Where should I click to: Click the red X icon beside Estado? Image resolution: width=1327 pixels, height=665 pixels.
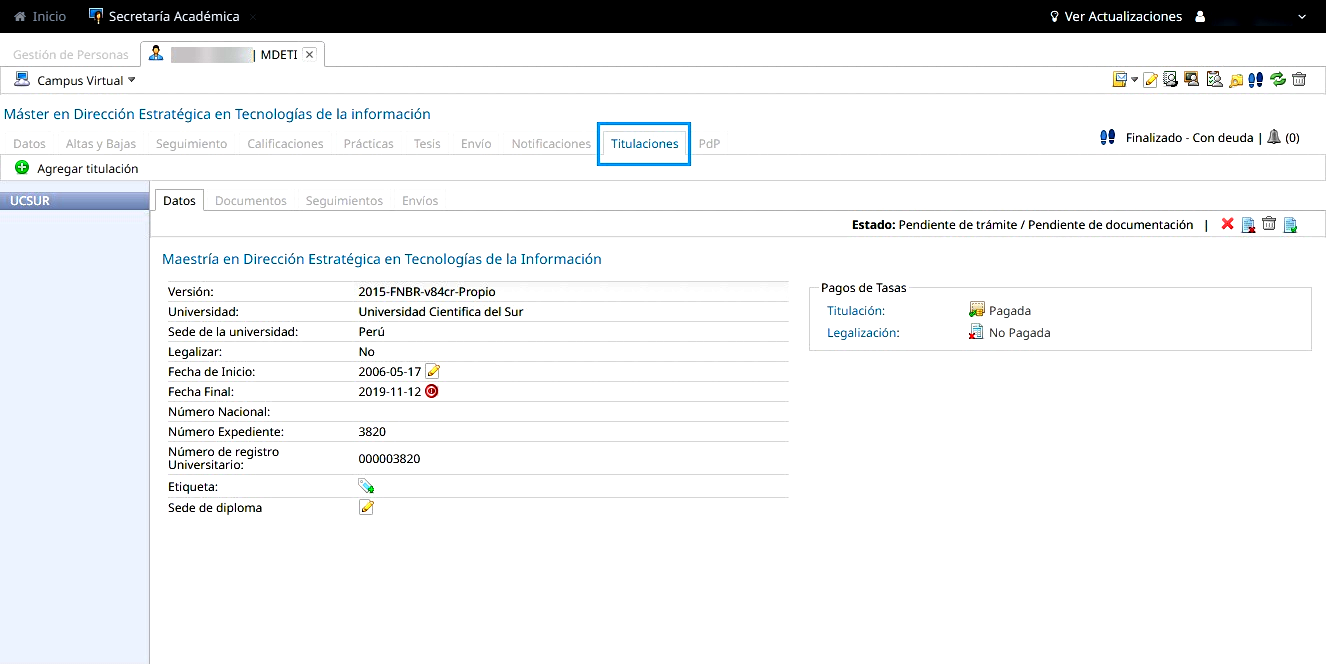(1228, 225)
